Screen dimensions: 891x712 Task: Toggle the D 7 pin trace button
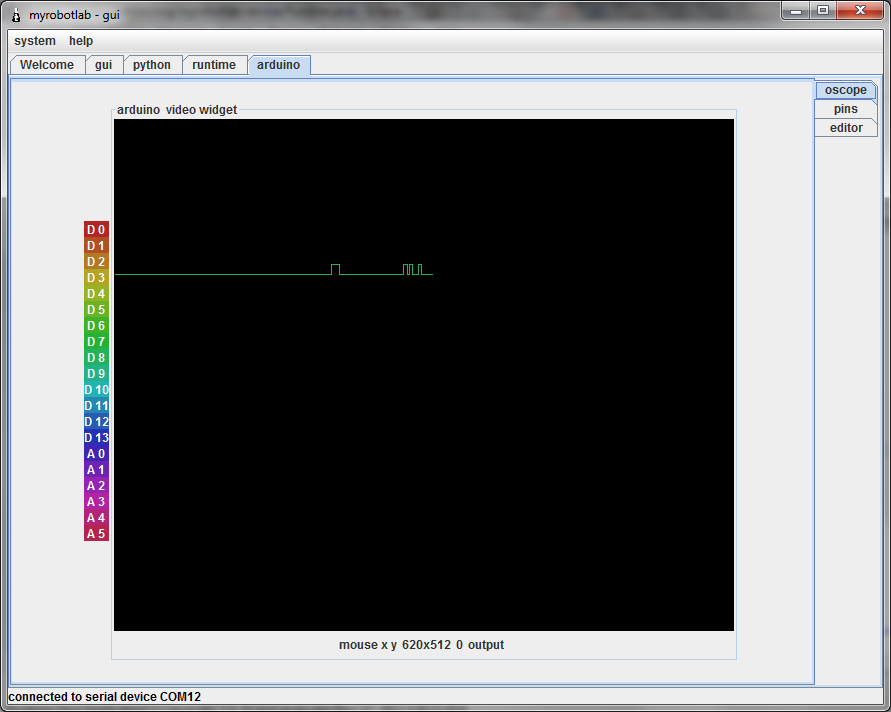(x=96, y=342)
